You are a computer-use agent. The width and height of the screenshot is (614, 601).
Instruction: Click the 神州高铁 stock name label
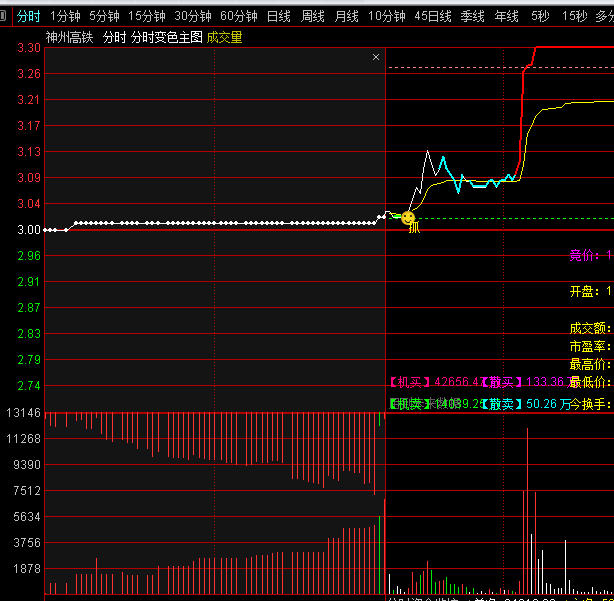tap(69, 37)
